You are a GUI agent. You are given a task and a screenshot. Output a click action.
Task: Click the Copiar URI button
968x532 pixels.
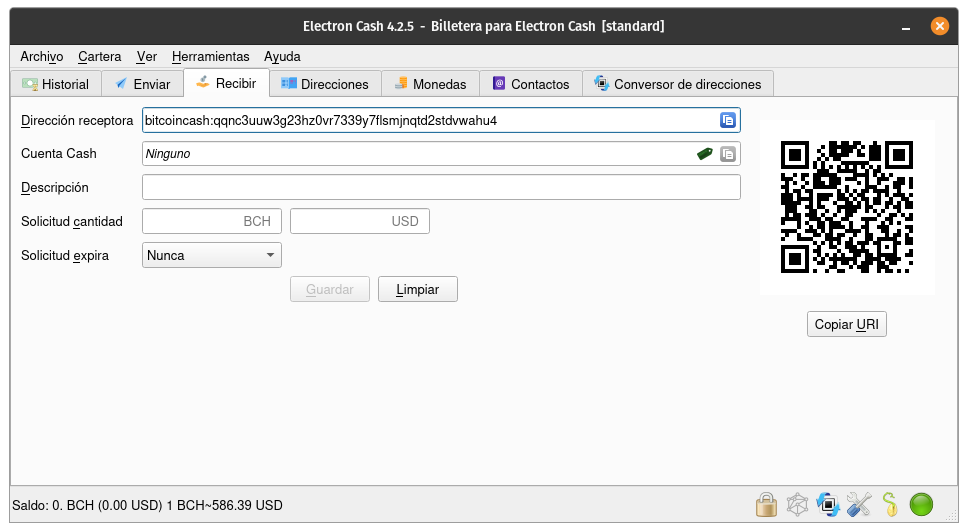click(x=846, y=324)
